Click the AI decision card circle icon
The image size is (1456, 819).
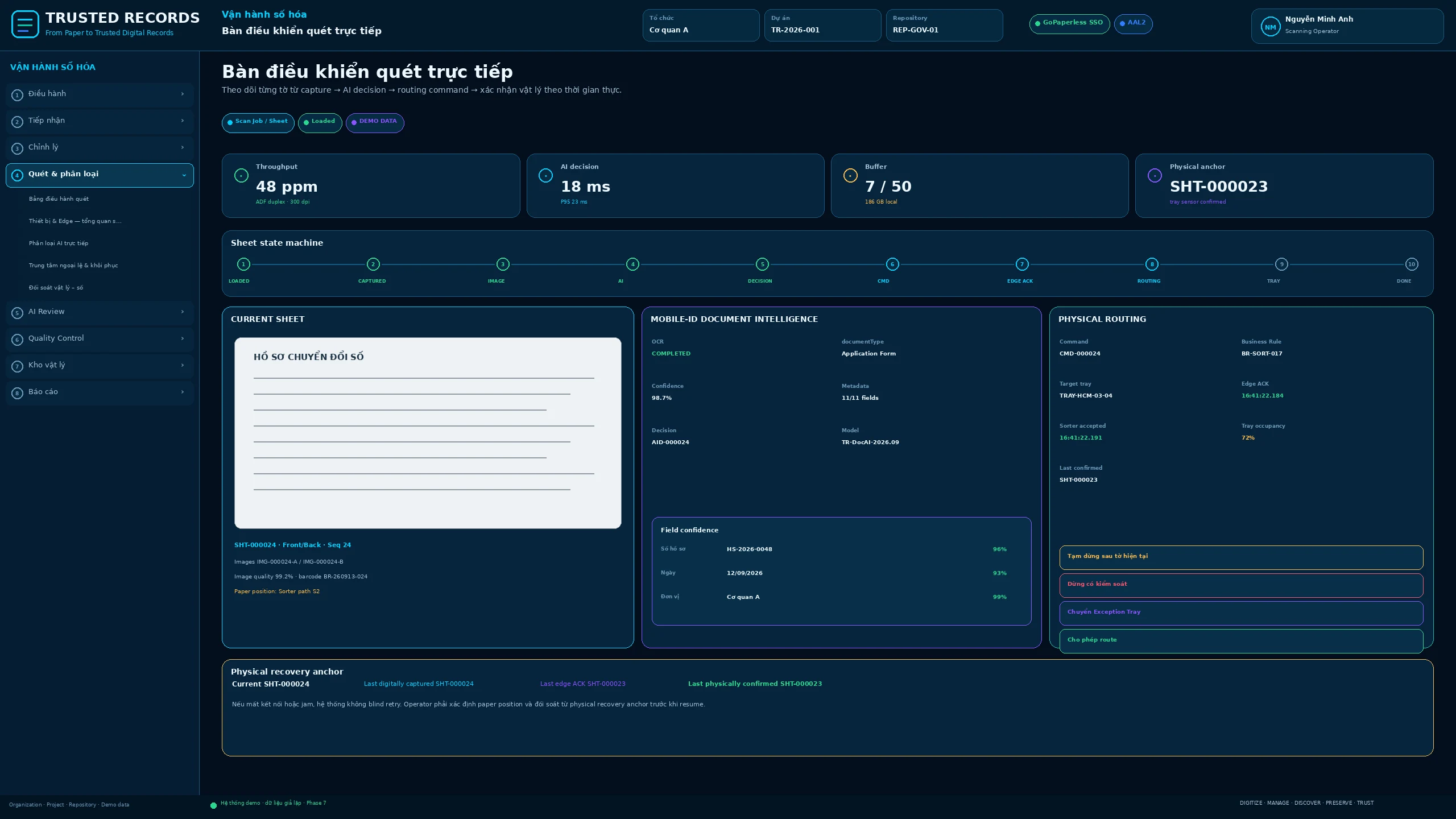pos(545,175)
